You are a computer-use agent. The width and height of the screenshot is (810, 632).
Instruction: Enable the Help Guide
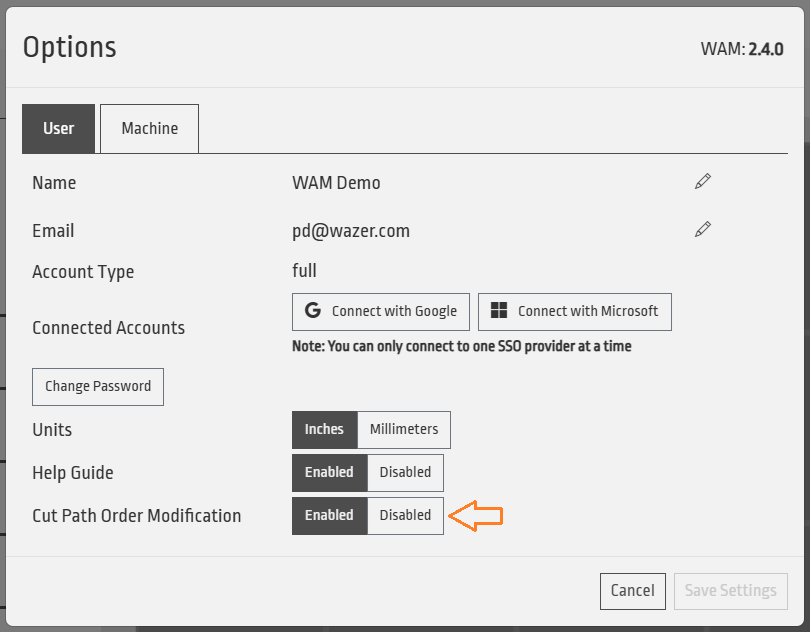coord(329,472)
